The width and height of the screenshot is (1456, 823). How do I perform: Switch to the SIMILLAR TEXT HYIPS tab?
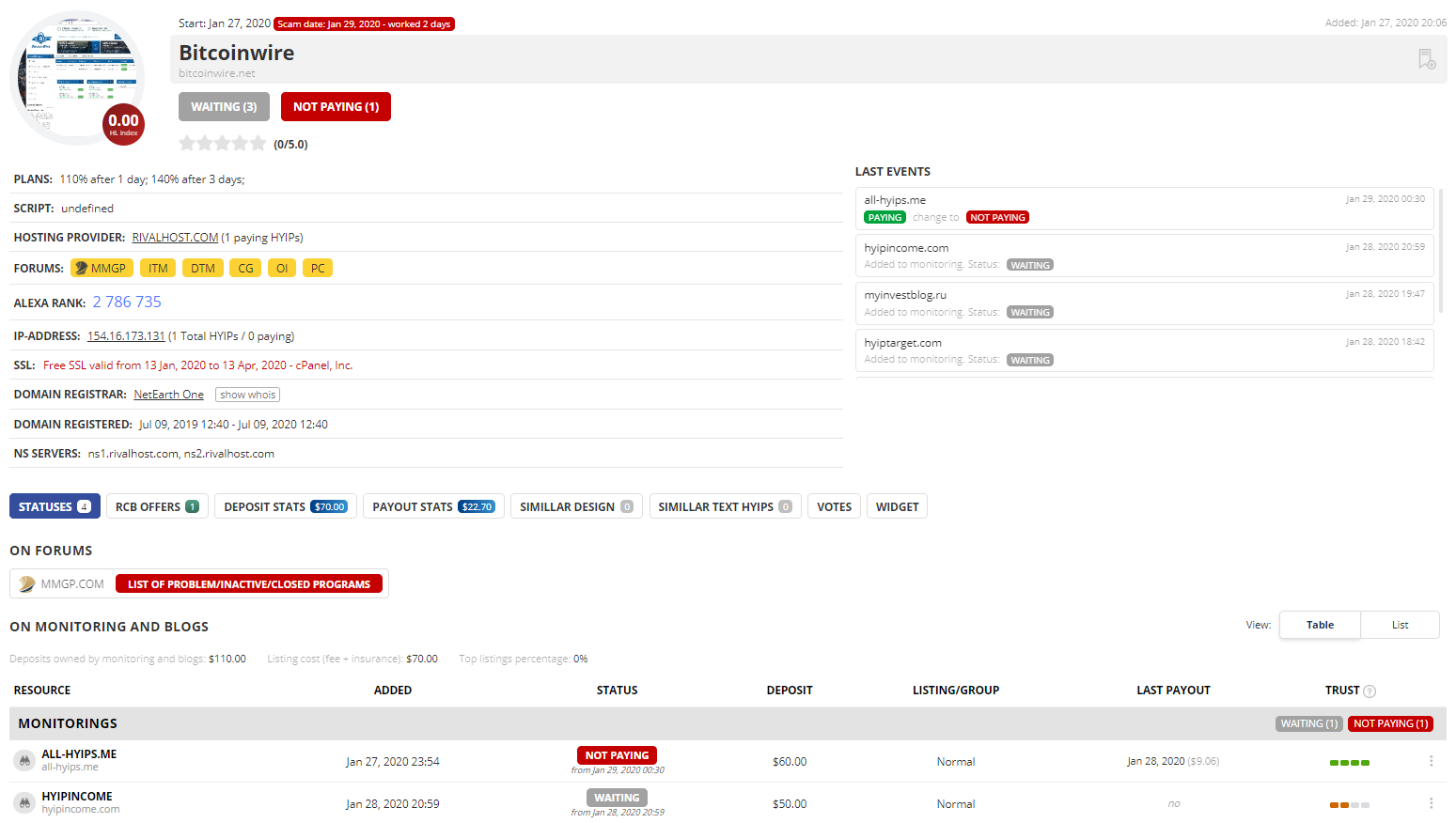point(726,506)
